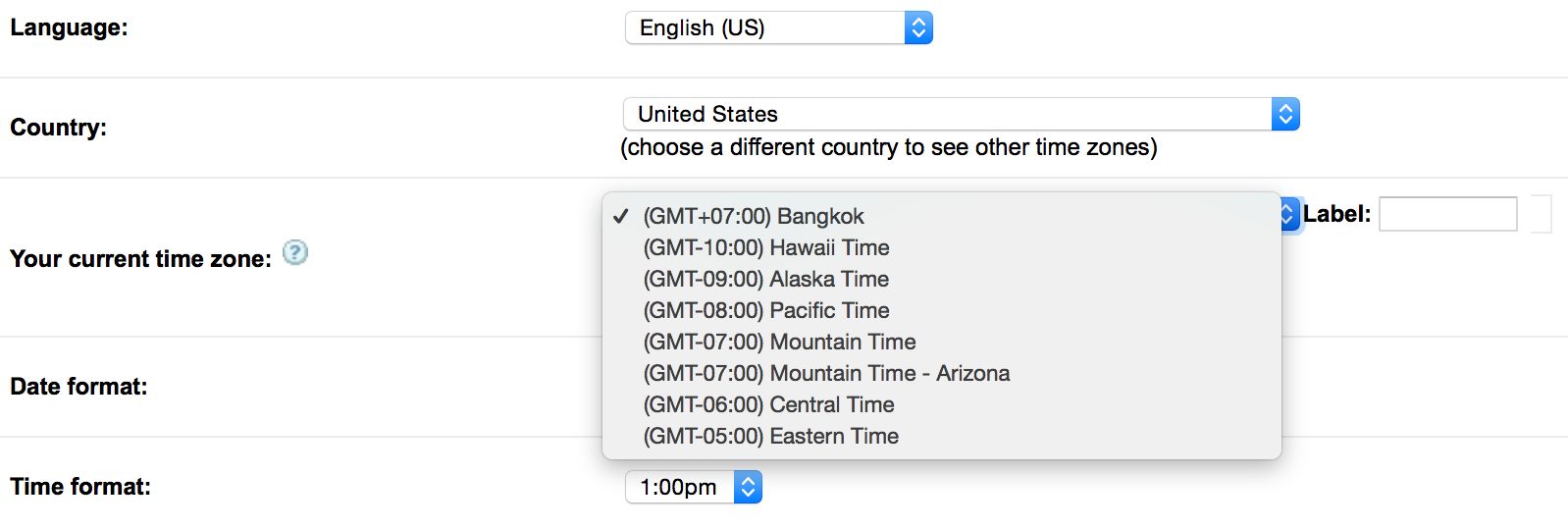The width and height of the screenshot is (1568, 530).
Task: Choose (GMT-05:00) Eastern Time
Action: point(770,436)
